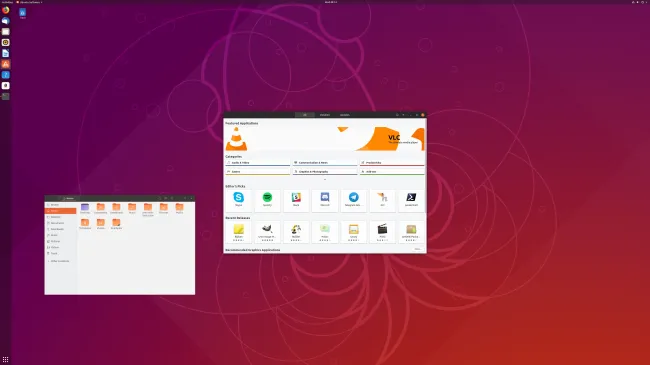Click the VLC featured banner
Screen dimensions: 650x365
(x=325, y=139)
